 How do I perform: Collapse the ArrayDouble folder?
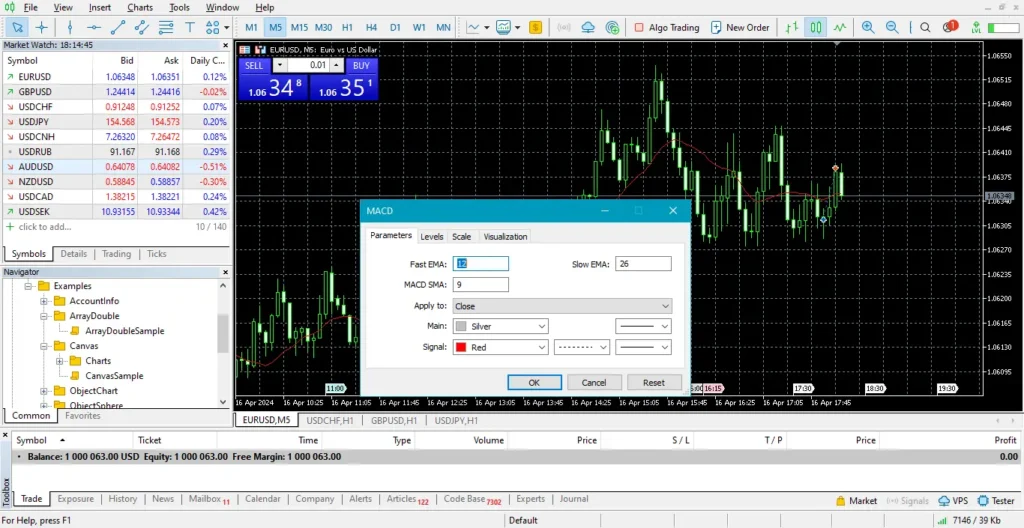pyautogui.click(x=44, y=316)
